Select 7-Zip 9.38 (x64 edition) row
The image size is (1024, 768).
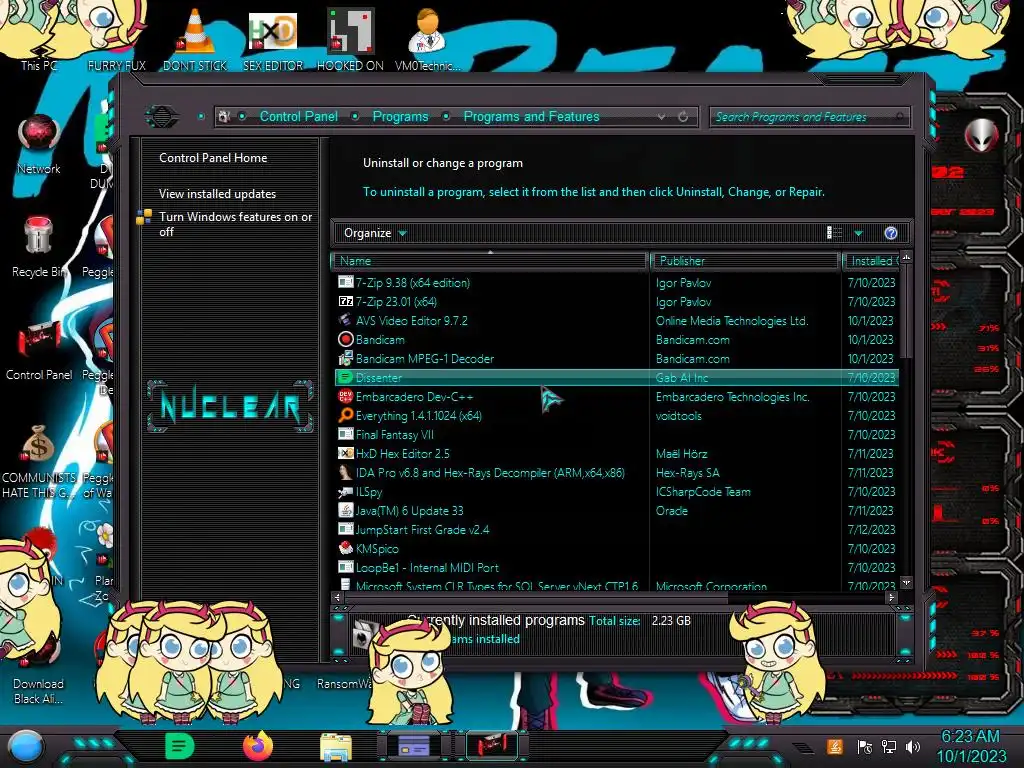click(x=616, y=283)
